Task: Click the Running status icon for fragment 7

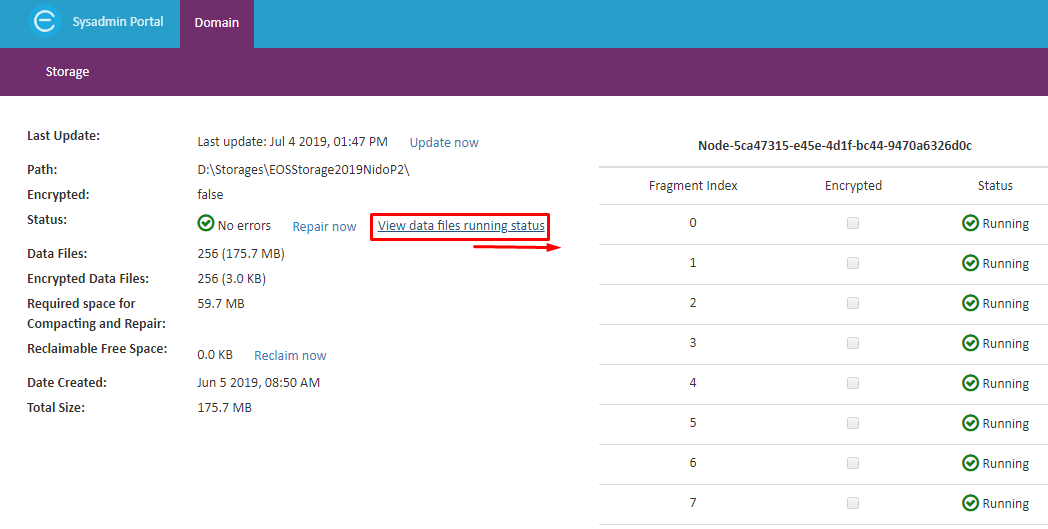Action: coord(970,503)
